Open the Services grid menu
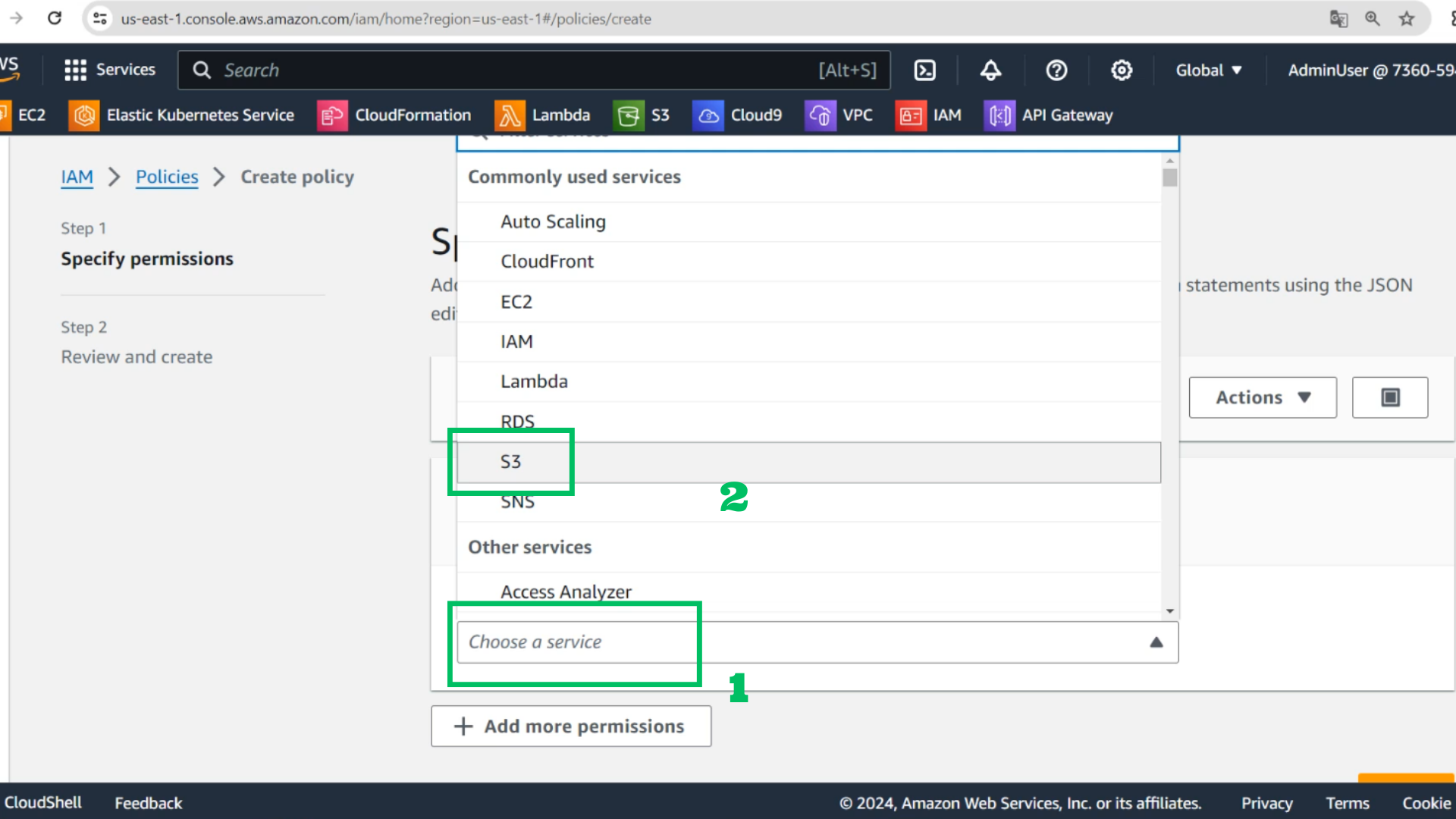 [x=110, y=71]
